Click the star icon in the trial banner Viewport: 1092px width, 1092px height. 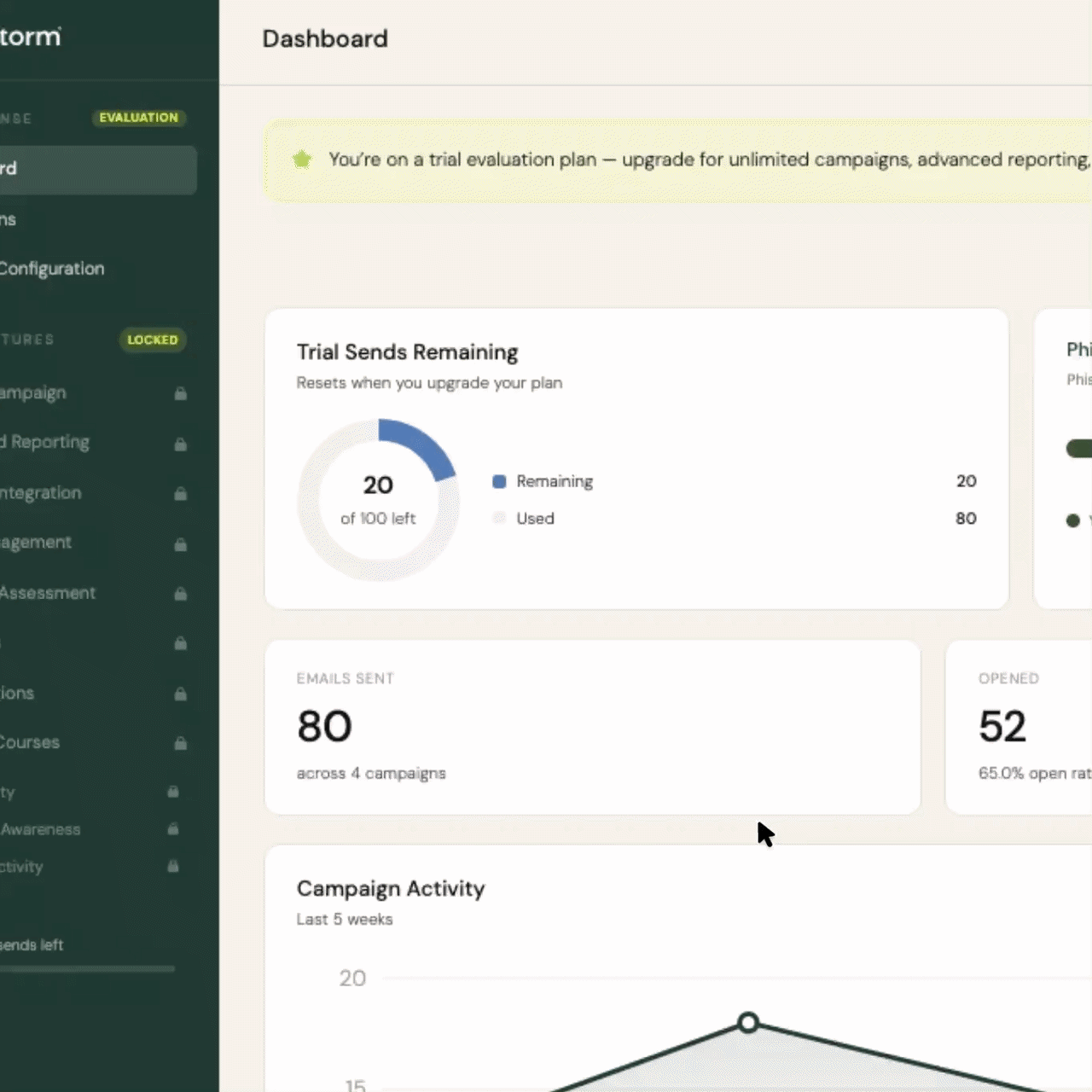(302, 160)
